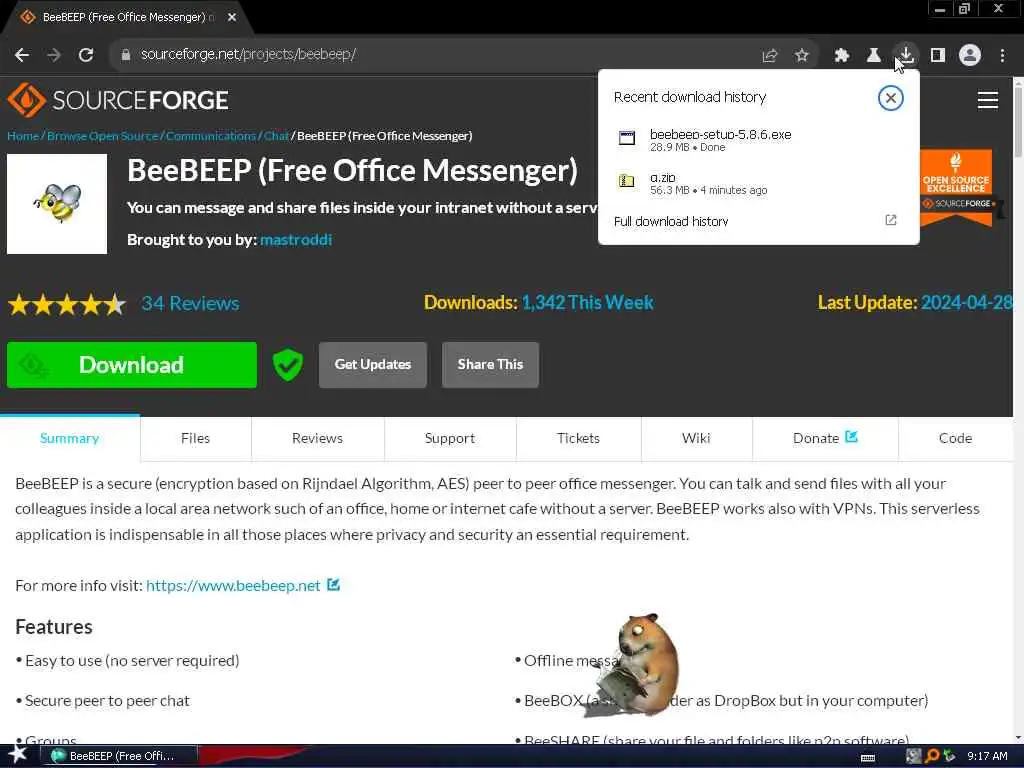Screen dimensions: 1024x768
Task: Click the orange magnifier tray icon
Action: tap(932, 756)
